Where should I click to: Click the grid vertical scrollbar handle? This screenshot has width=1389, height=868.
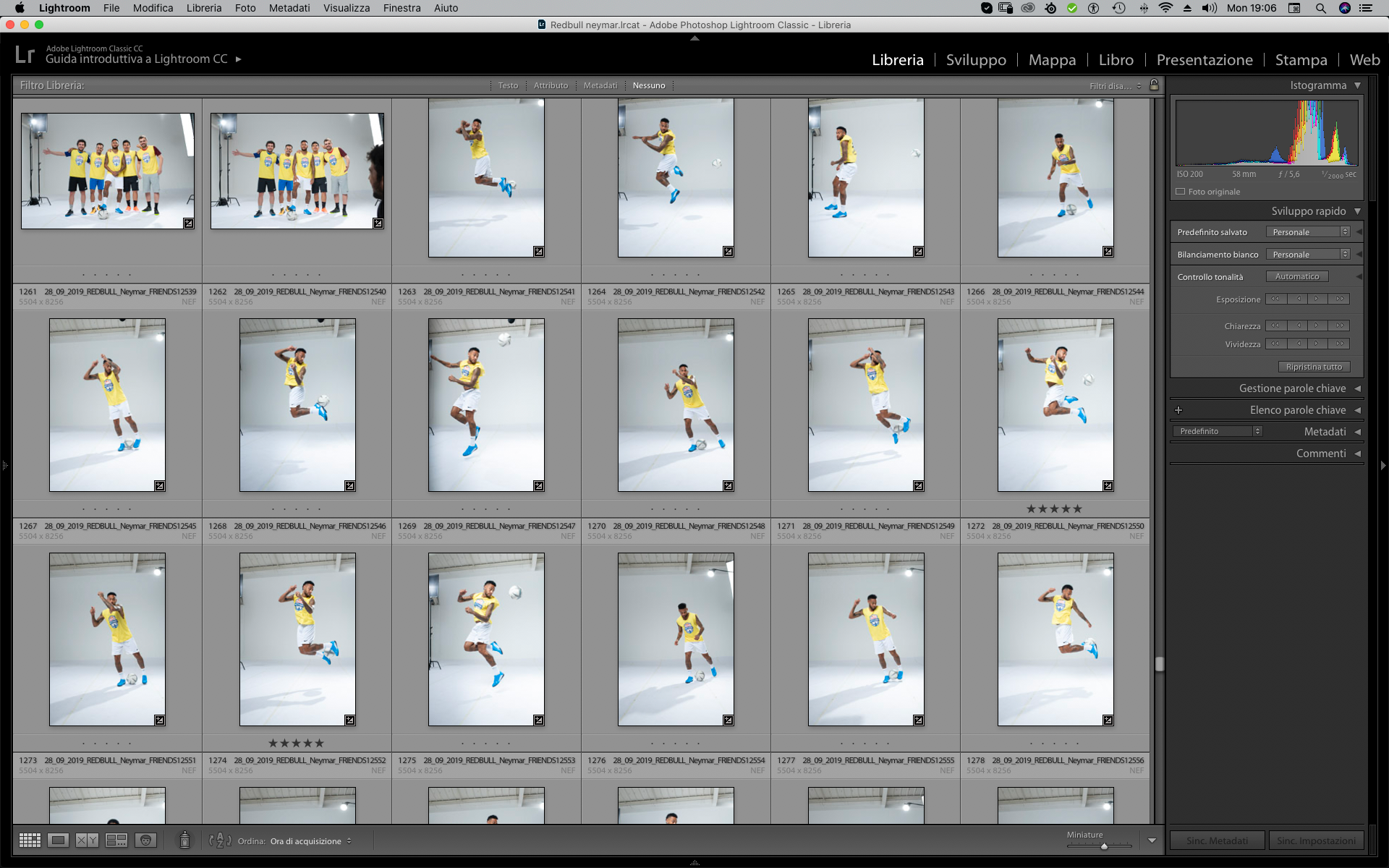tap(1159, 663)
